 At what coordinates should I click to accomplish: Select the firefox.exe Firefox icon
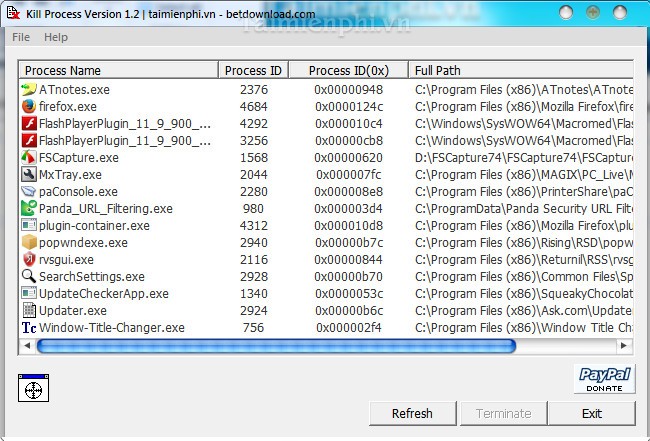pyautogui.click(x=29, y=107)
